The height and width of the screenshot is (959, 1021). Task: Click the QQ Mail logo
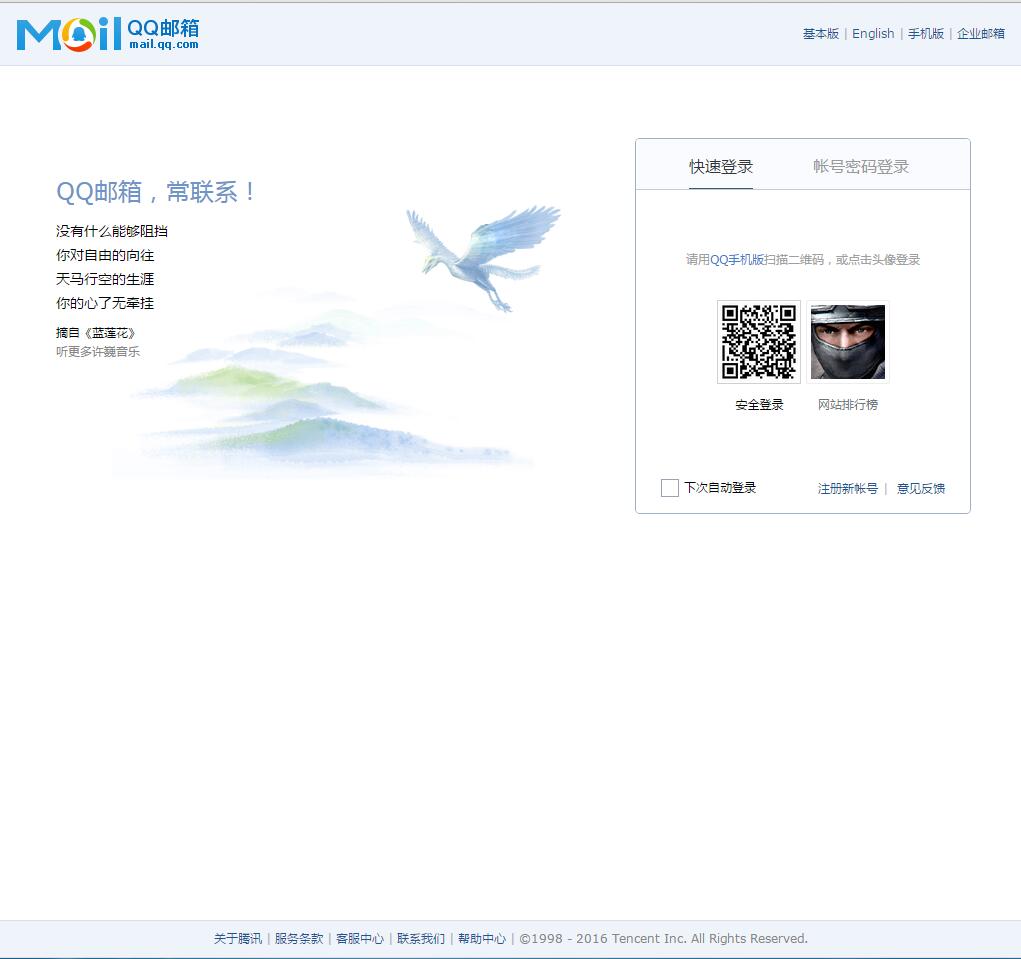coord(107,34)
